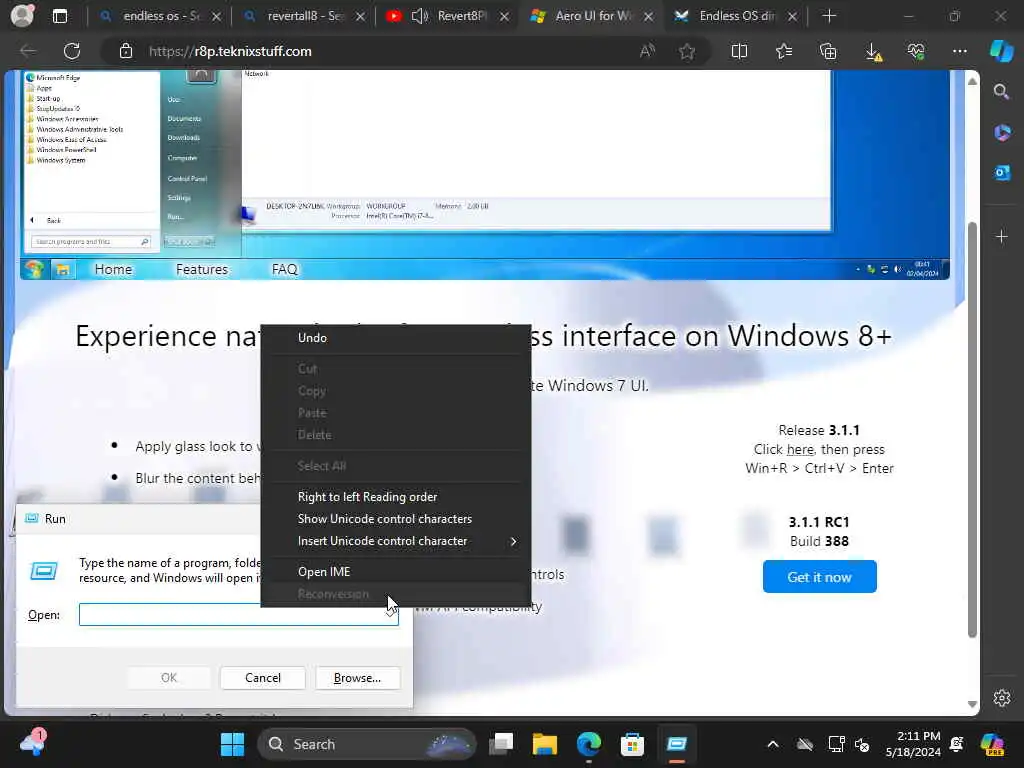Click the Run app taskbar icon
1024x768 pixels.
coord(677,744)
